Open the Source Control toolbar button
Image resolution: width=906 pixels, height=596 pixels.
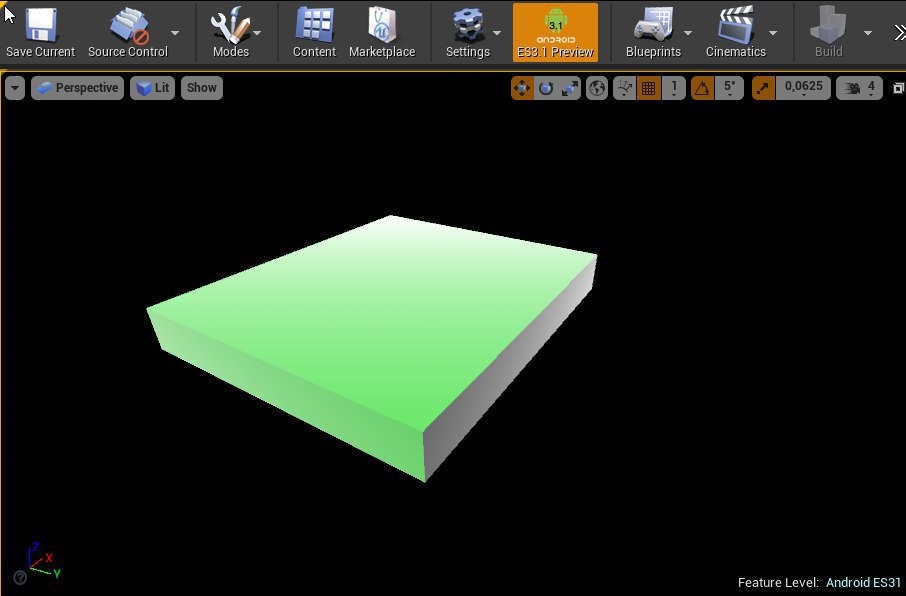(128, 32)
